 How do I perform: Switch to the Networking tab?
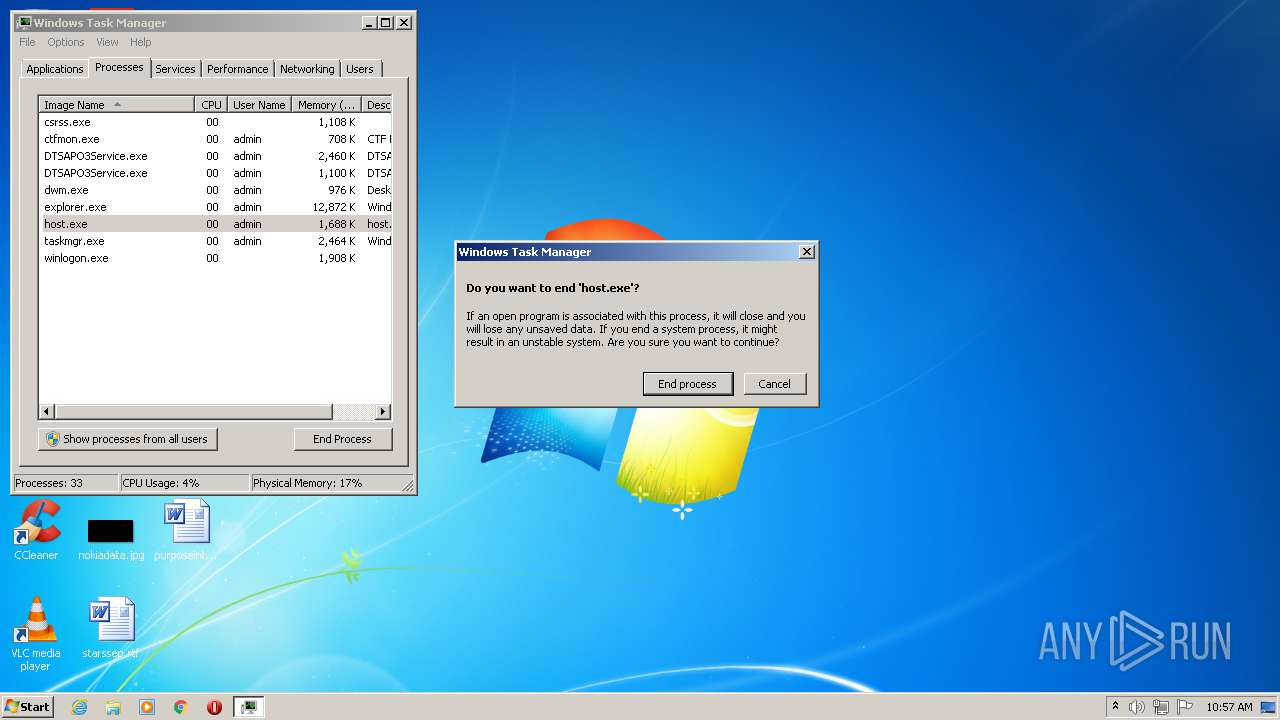(307, 69)
